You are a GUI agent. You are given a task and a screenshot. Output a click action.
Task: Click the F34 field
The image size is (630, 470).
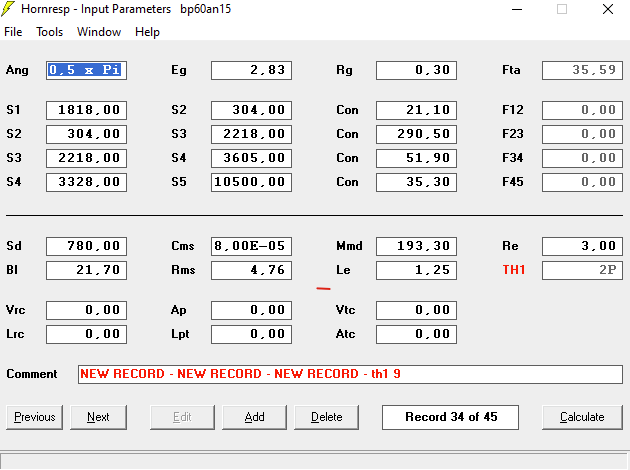(582, 158)
